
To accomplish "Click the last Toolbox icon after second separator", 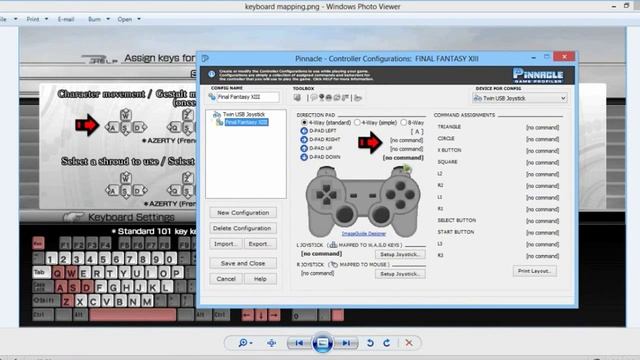I will [x=358, y=98].
